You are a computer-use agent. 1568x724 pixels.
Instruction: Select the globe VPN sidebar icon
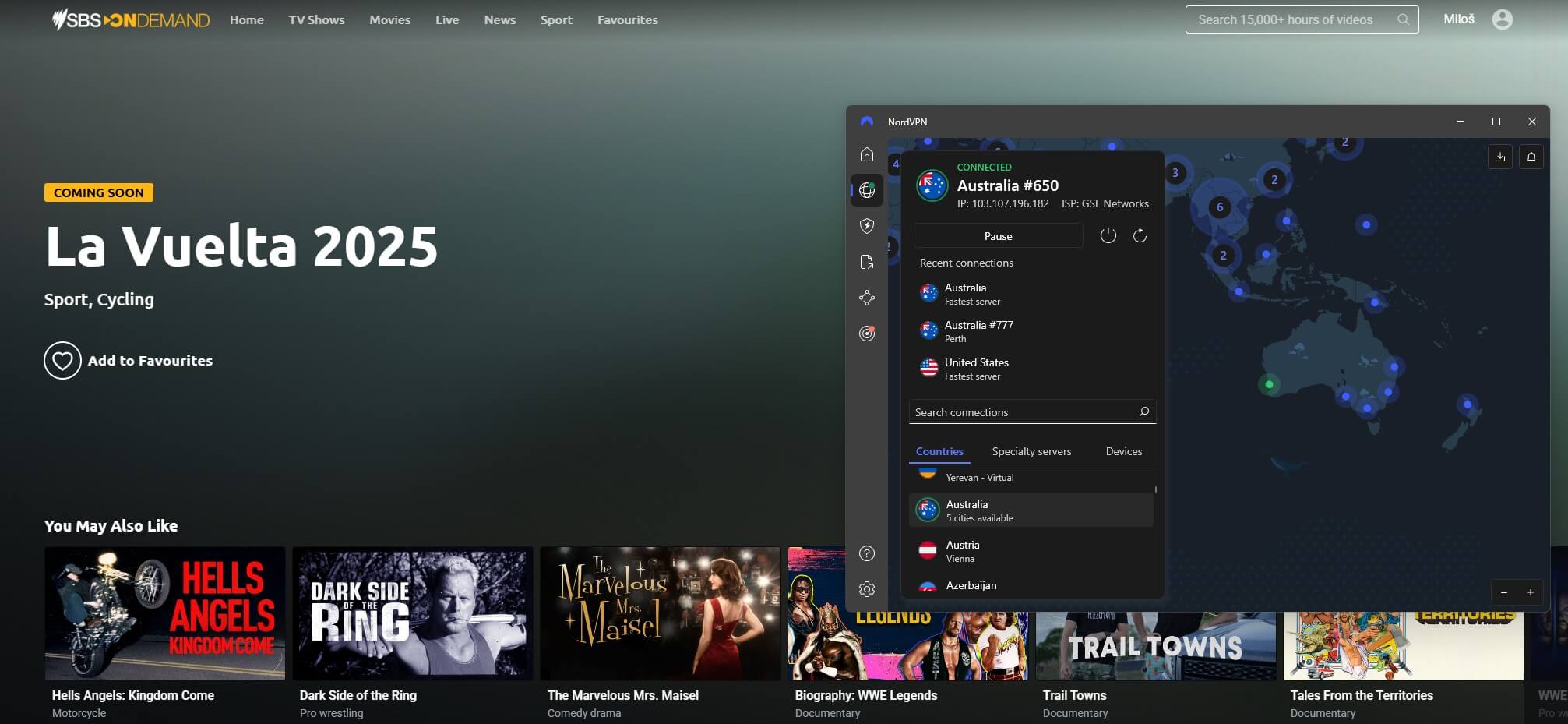coord(867,190)
